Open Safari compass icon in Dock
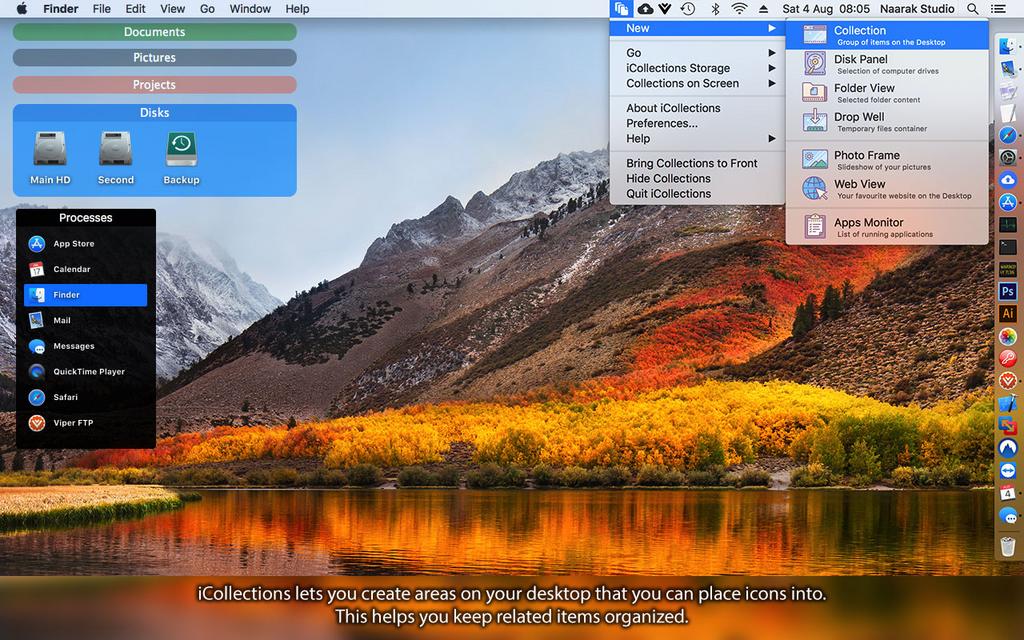Screen dimensions: 1024x640 (1008, 135)
